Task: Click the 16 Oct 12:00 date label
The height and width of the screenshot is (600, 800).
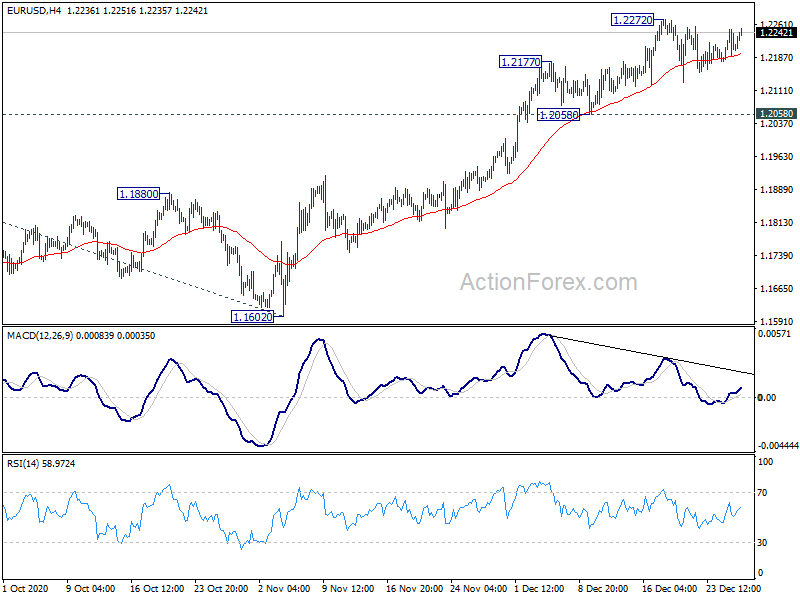Action: pyautogui.click(x=157, y=588)
